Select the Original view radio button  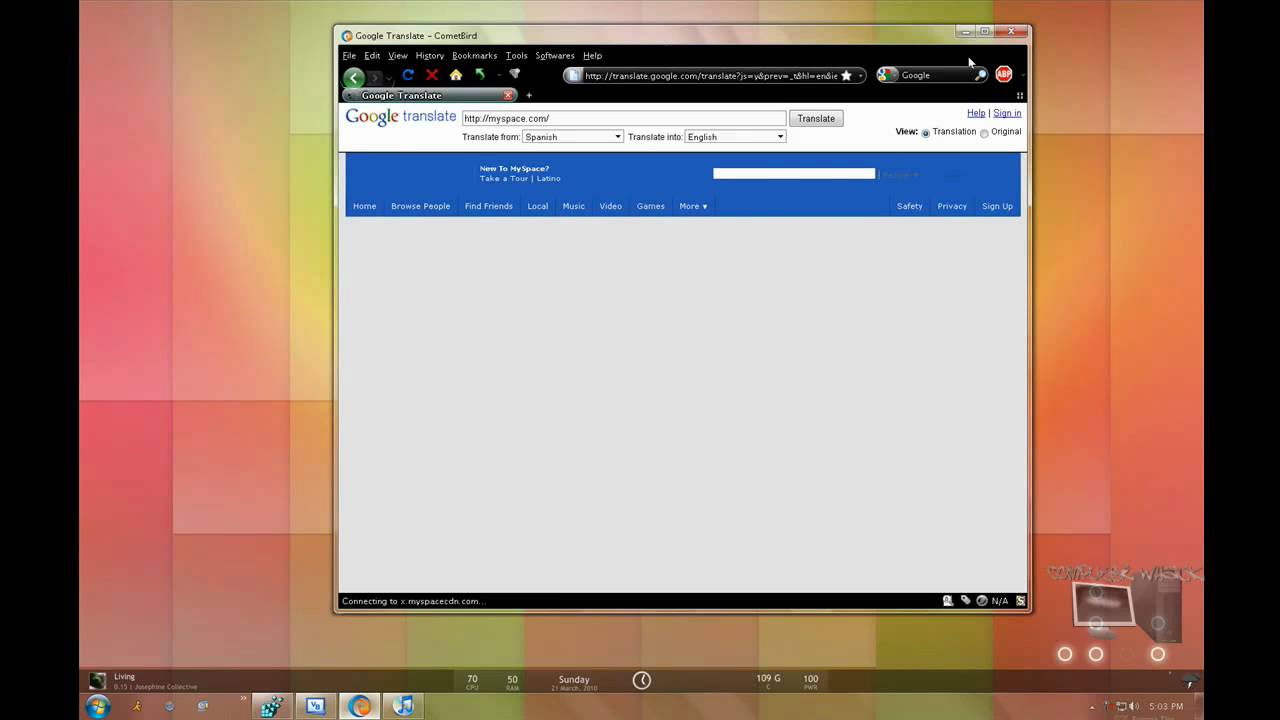[x=984, y=133]
